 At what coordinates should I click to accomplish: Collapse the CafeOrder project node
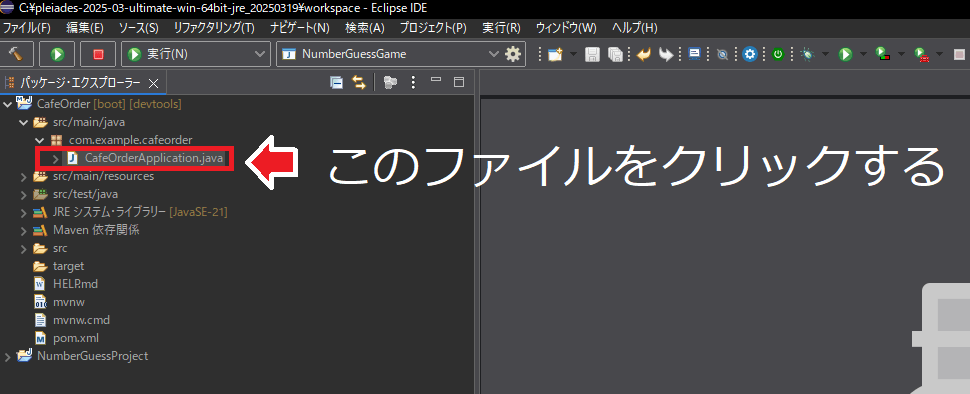coord(7,104)
